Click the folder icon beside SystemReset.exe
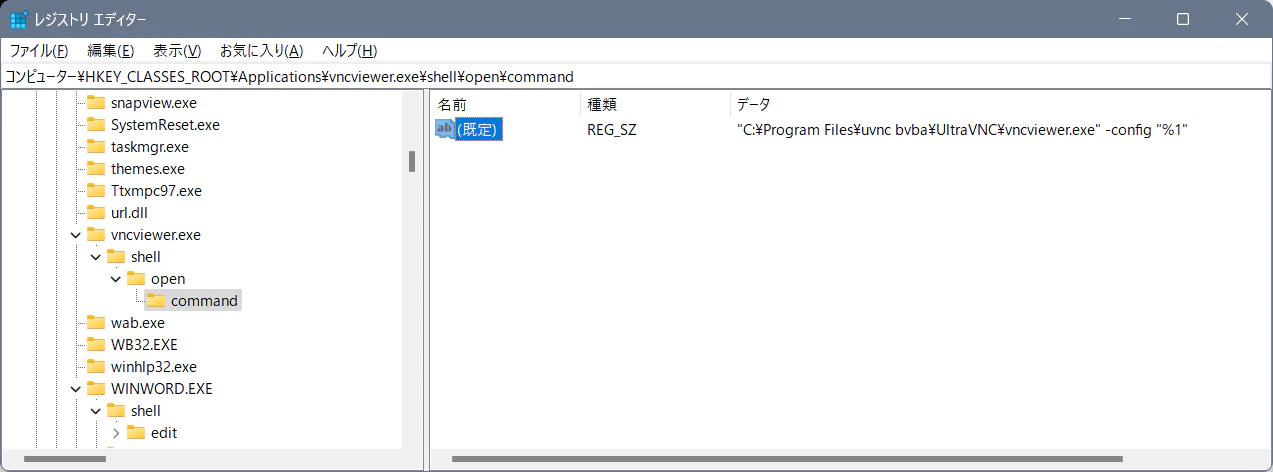 96,125
